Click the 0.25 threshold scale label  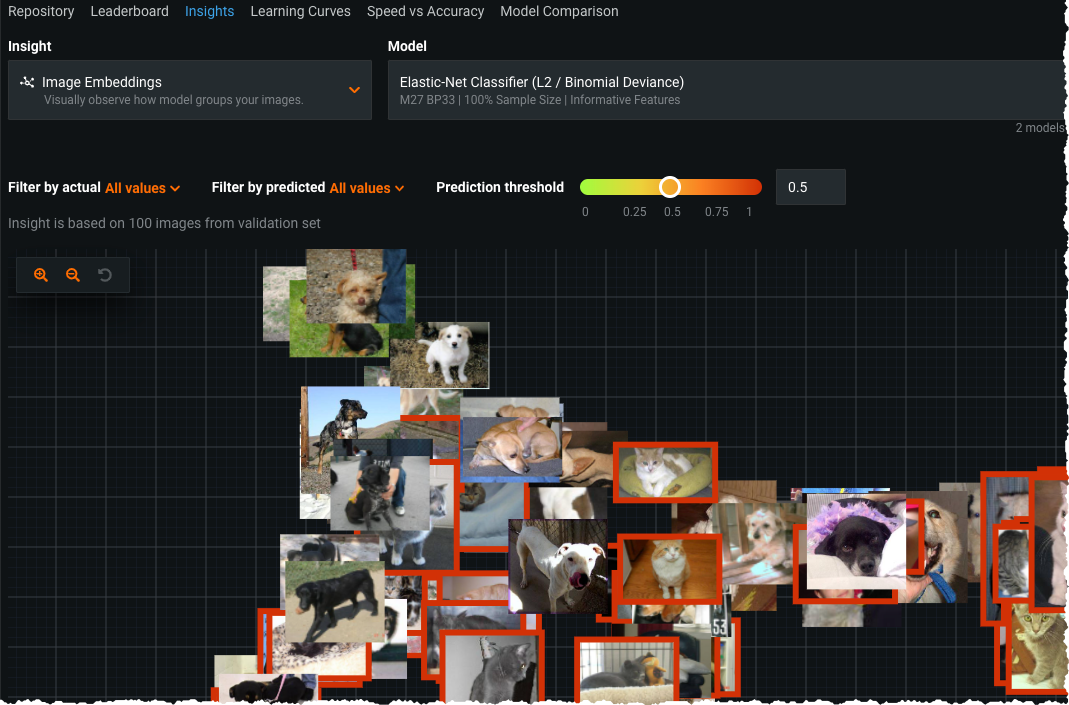click(x=635, y=212)
